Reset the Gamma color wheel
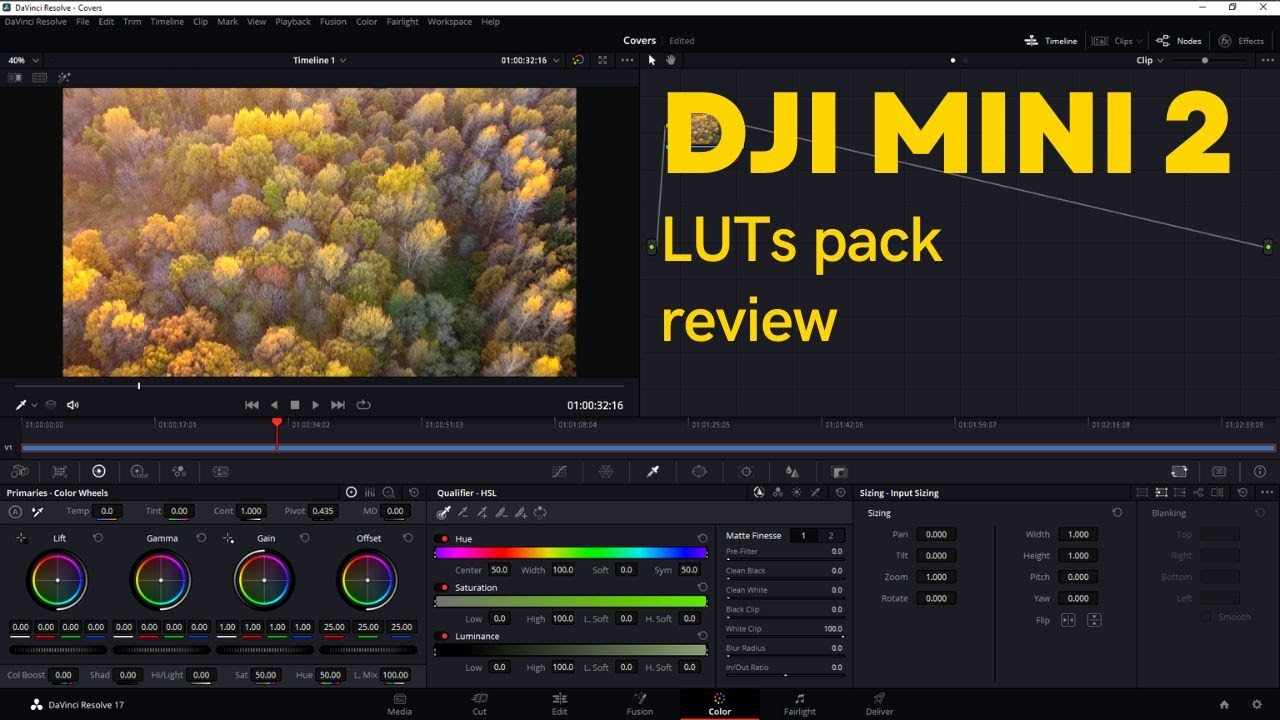This screenshot has height=720, width=1280. click(201, 538)
